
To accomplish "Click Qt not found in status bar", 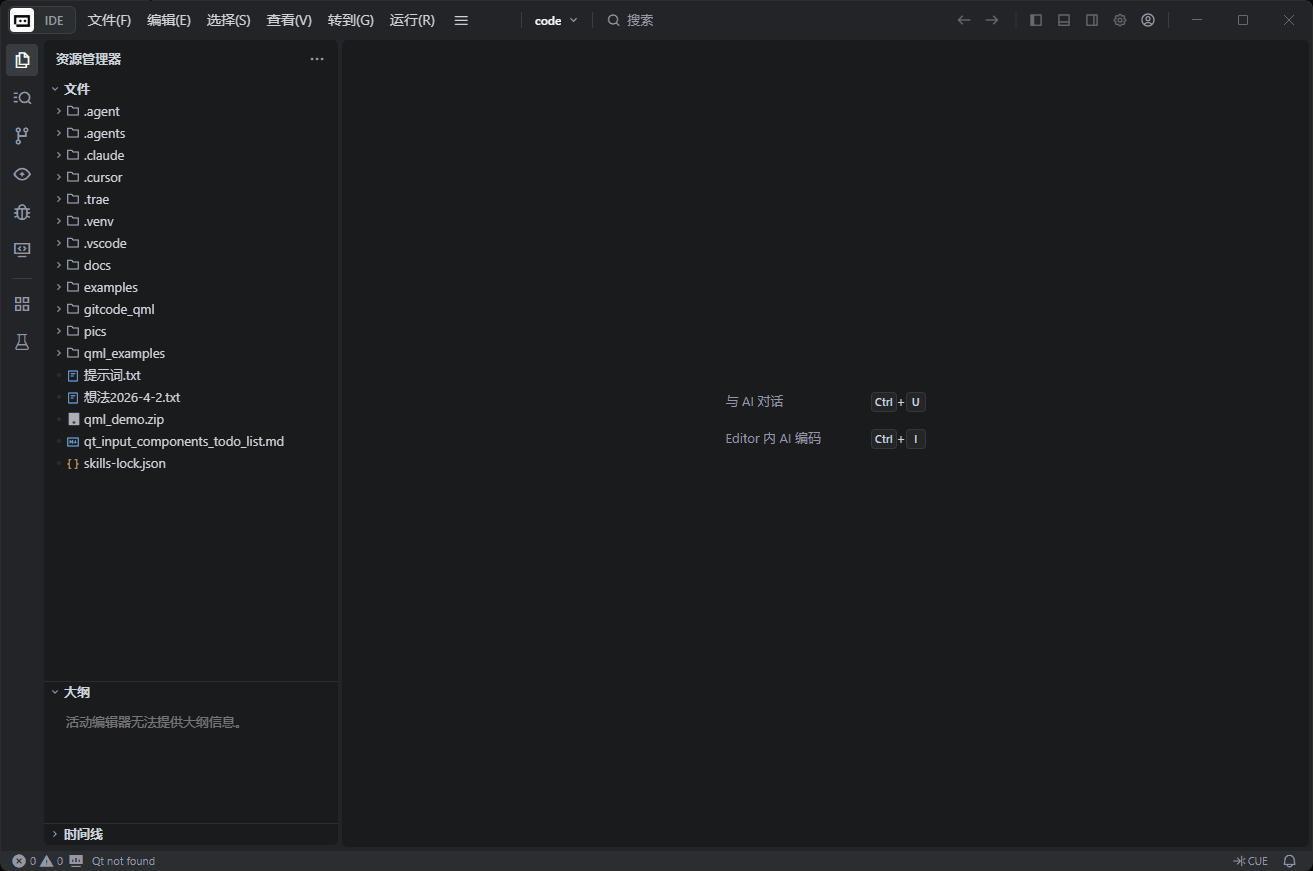I will [x=123, y=861].
